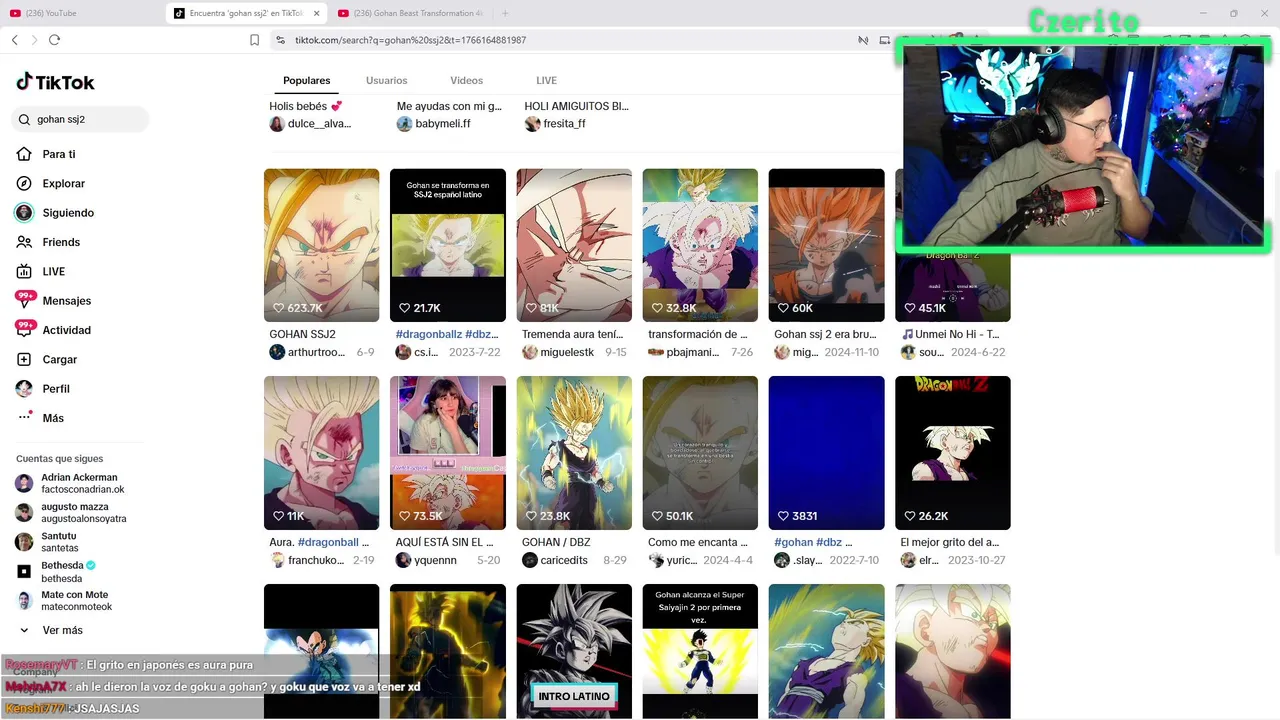
Task: Open Mate con Mote account
Action: point(70,601)
